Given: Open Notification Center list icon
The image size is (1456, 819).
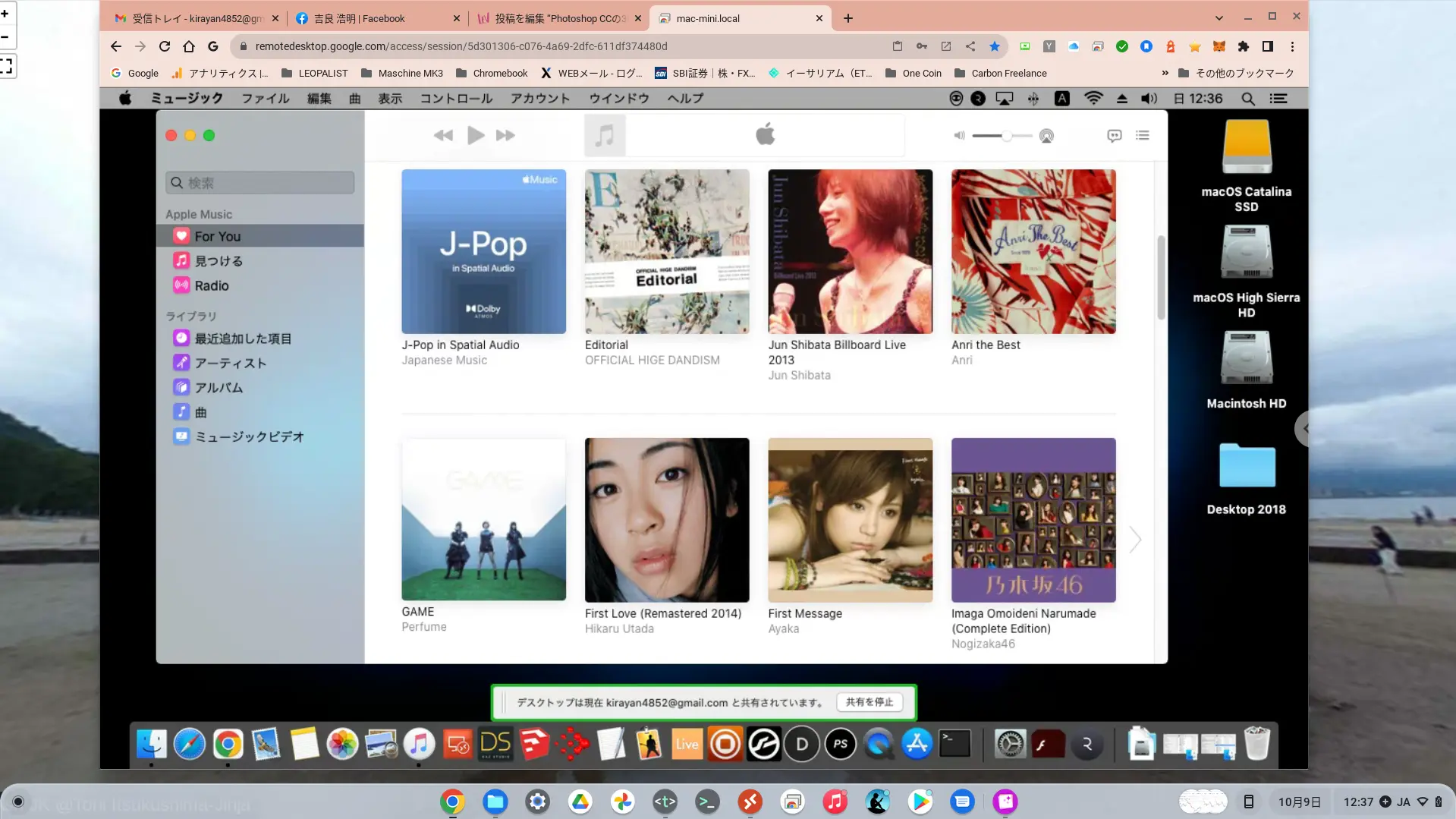Looking at the screenshot, I should coord(1278,99).
